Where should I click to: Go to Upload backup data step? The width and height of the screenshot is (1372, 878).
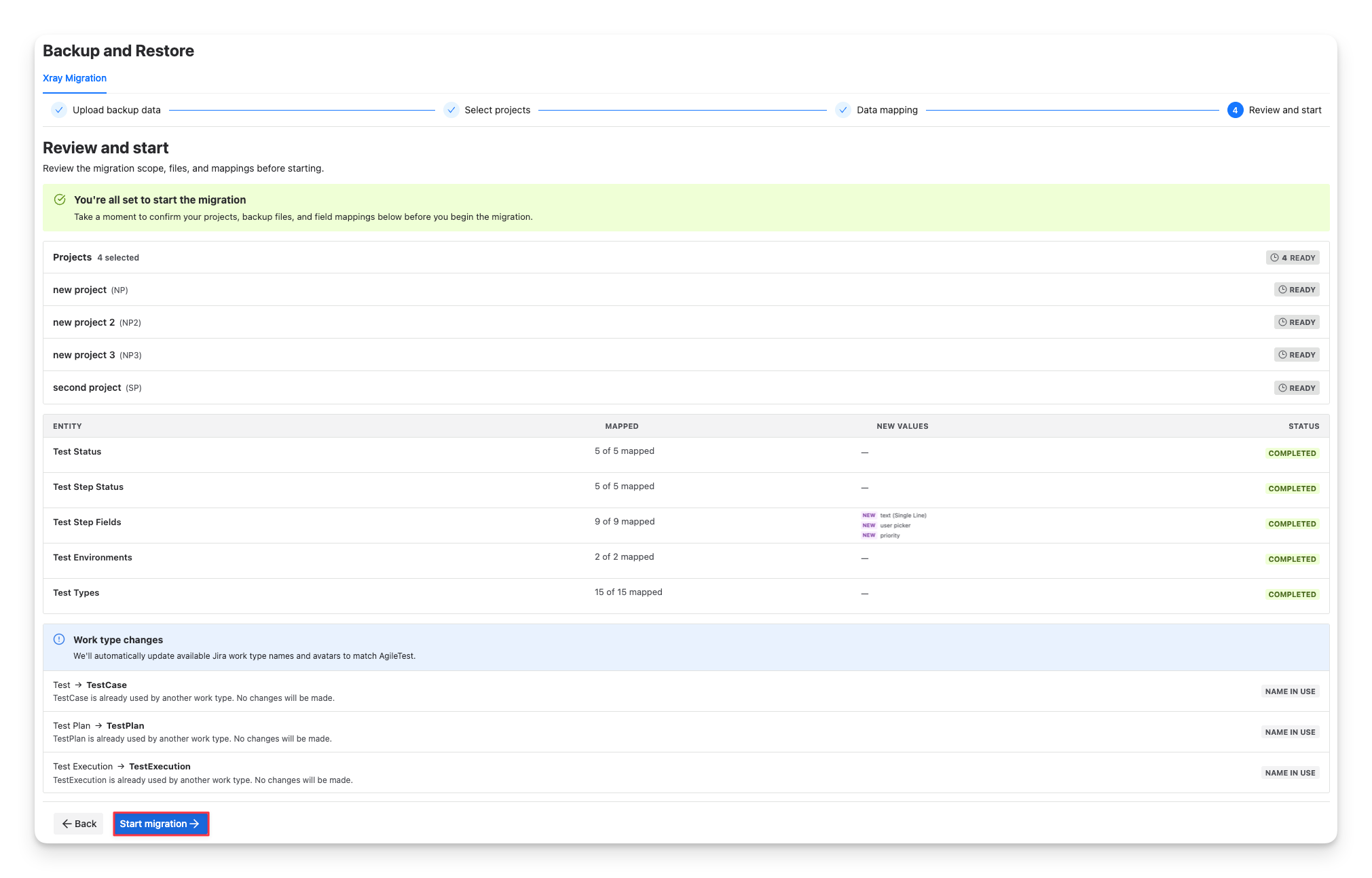(117, 110)
